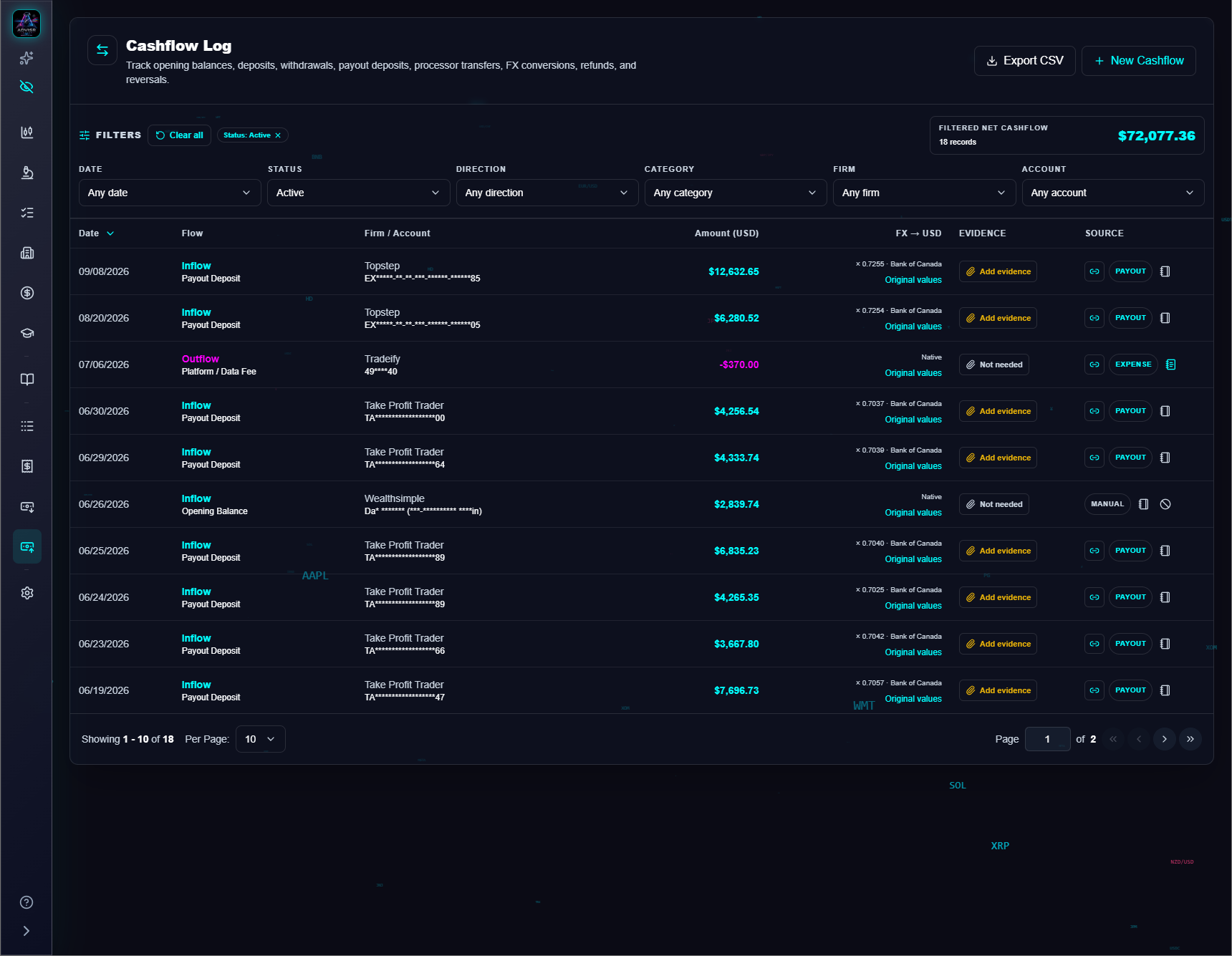Image resolution: width=1232 pixels, height=956 pixels.
Task: Open the checklist tasks sidebar icon
Action: point(27,213)
